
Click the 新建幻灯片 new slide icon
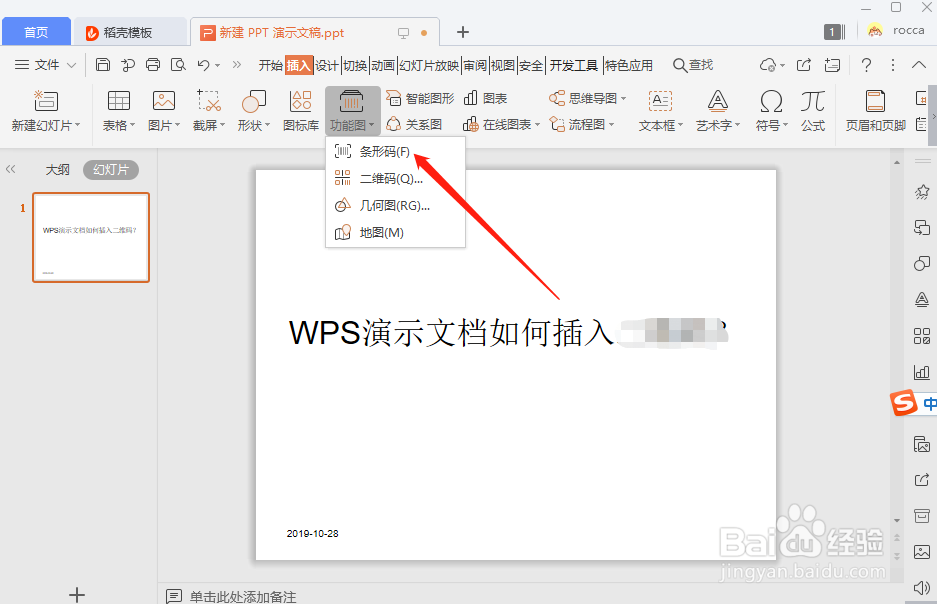[x=46, y=101]
